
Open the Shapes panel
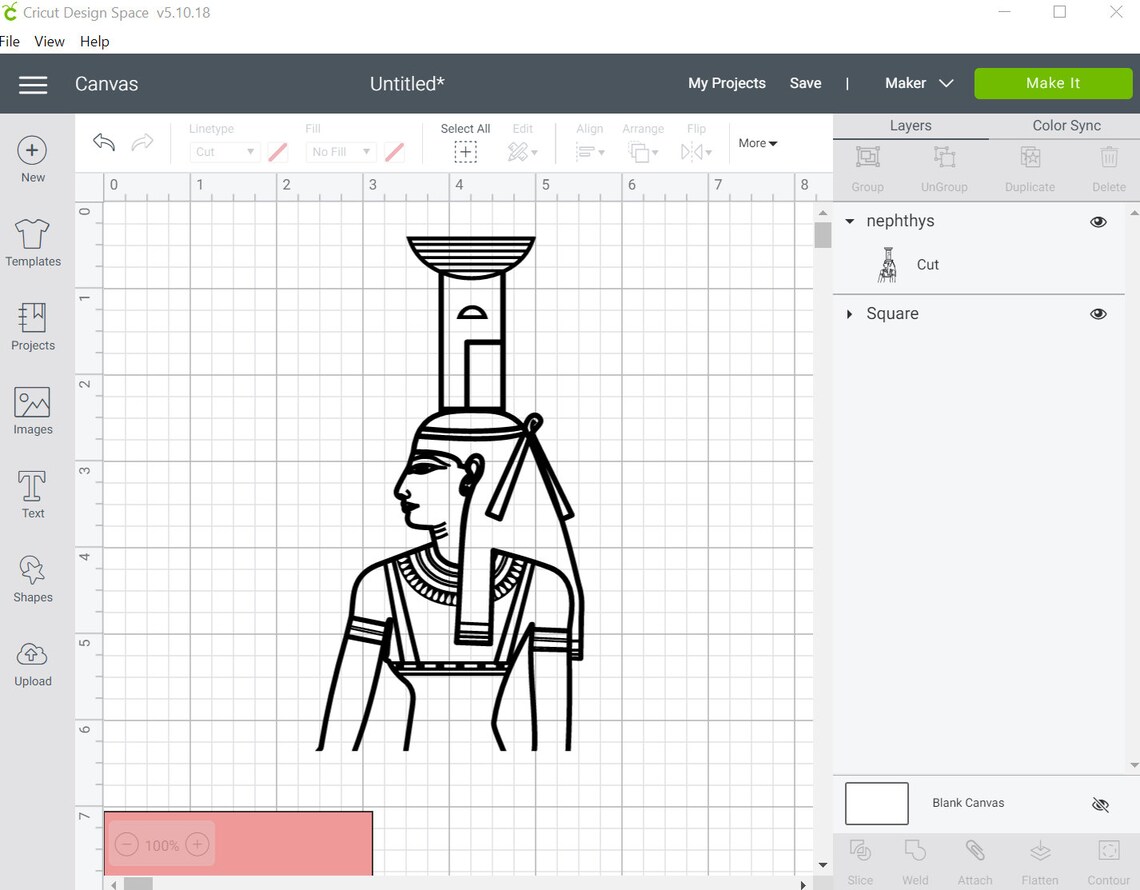(32, 577)
